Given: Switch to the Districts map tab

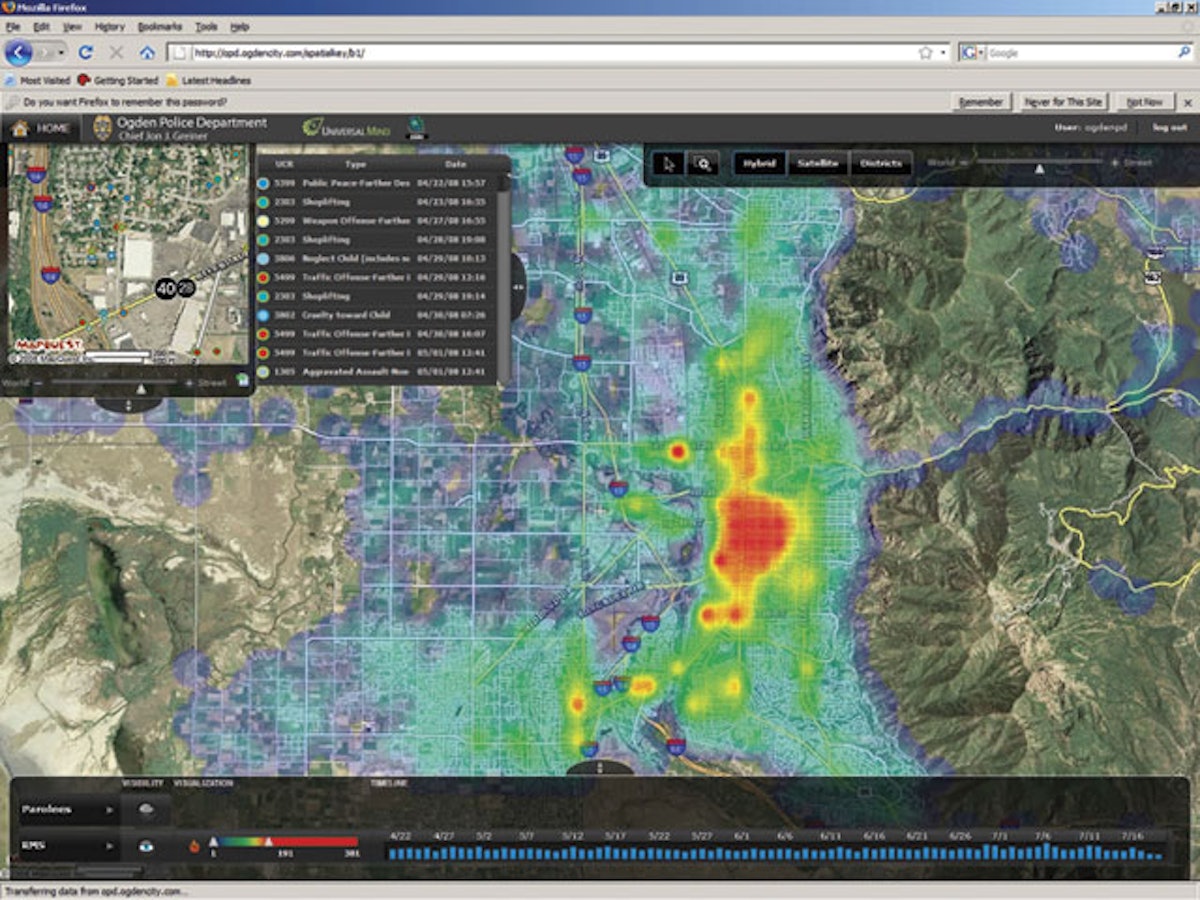Looking at the screenshot, I should [881, 163].
